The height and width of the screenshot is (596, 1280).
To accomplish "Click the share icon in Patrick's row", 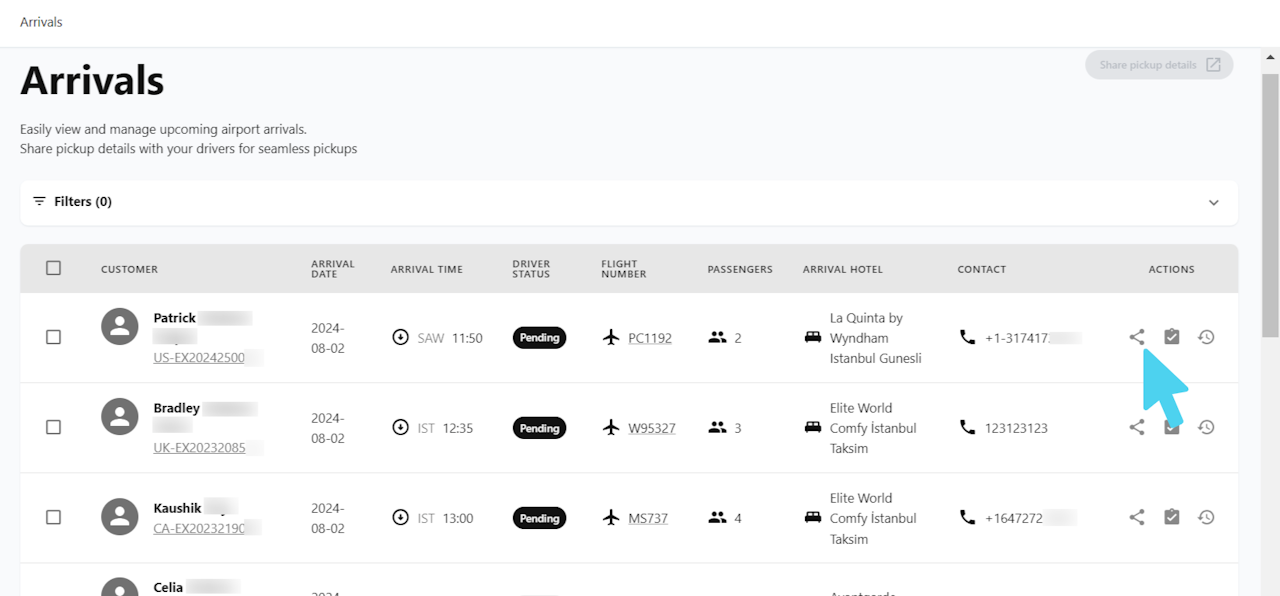I will (1137, 337).
